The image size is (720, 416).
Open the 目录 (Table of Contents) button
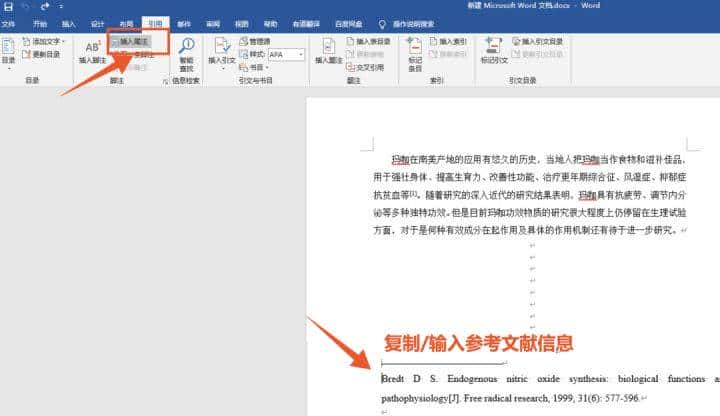click(8, 51)
